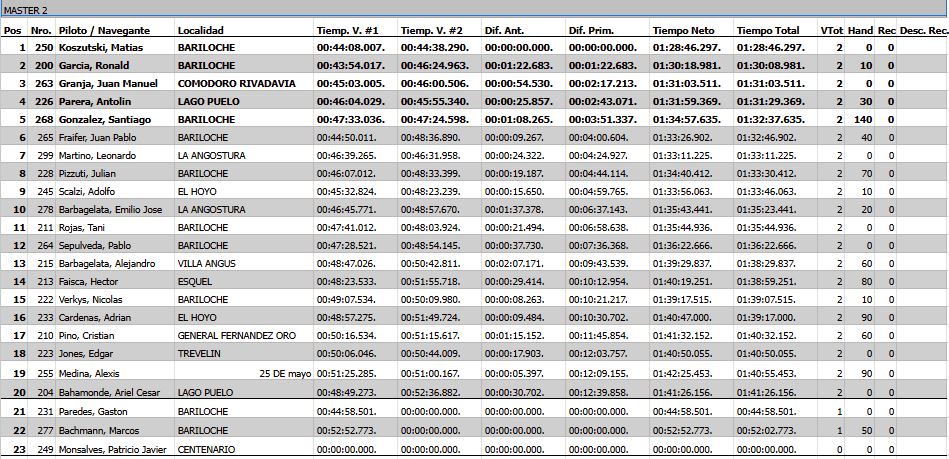Sort by Tiemp. V. #1 header
Image resolution: width=949 pixels, height=459 pixels.
tap(346, 31)
